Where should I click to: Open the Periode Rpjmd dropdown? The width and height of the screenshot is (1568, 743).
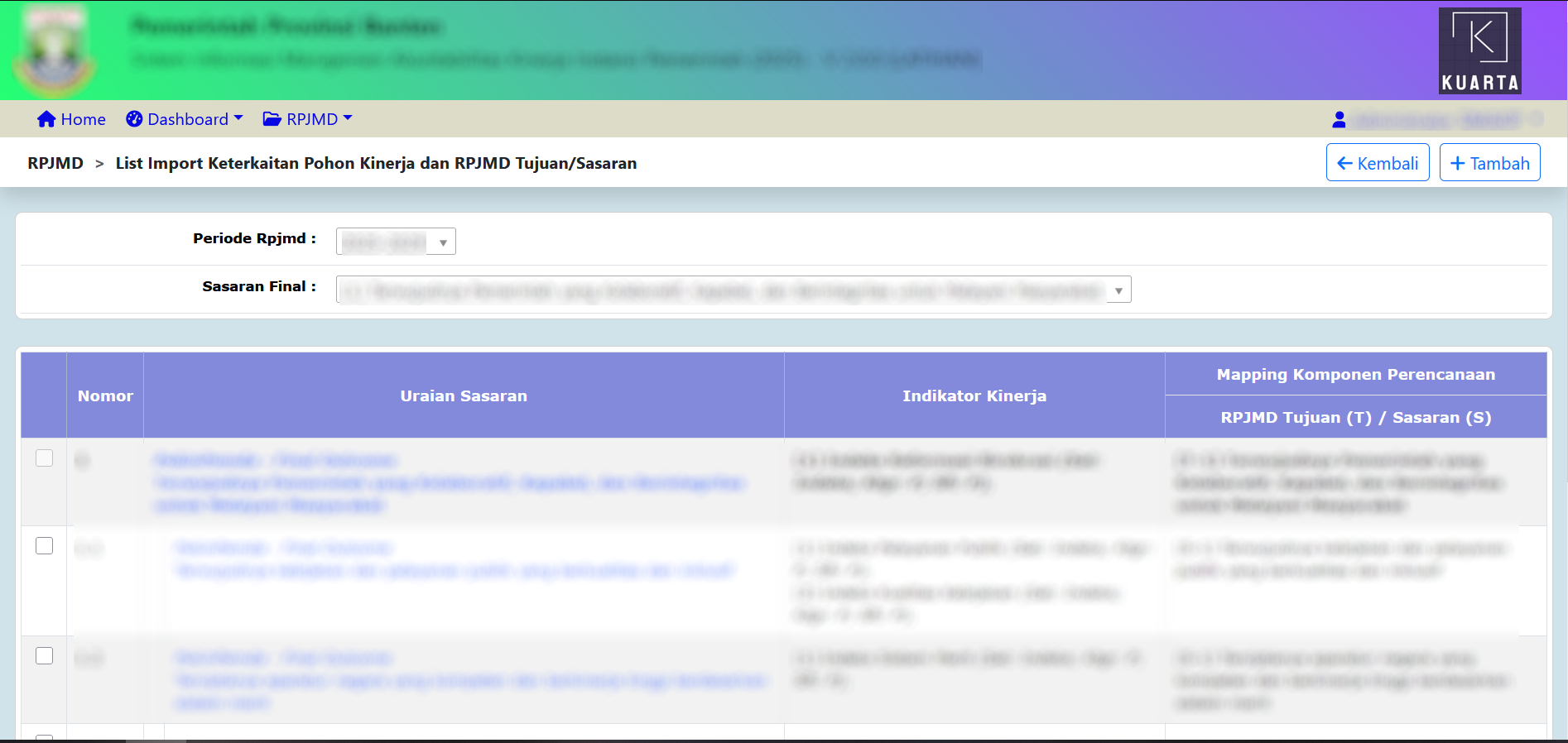(x=396, y=242)
